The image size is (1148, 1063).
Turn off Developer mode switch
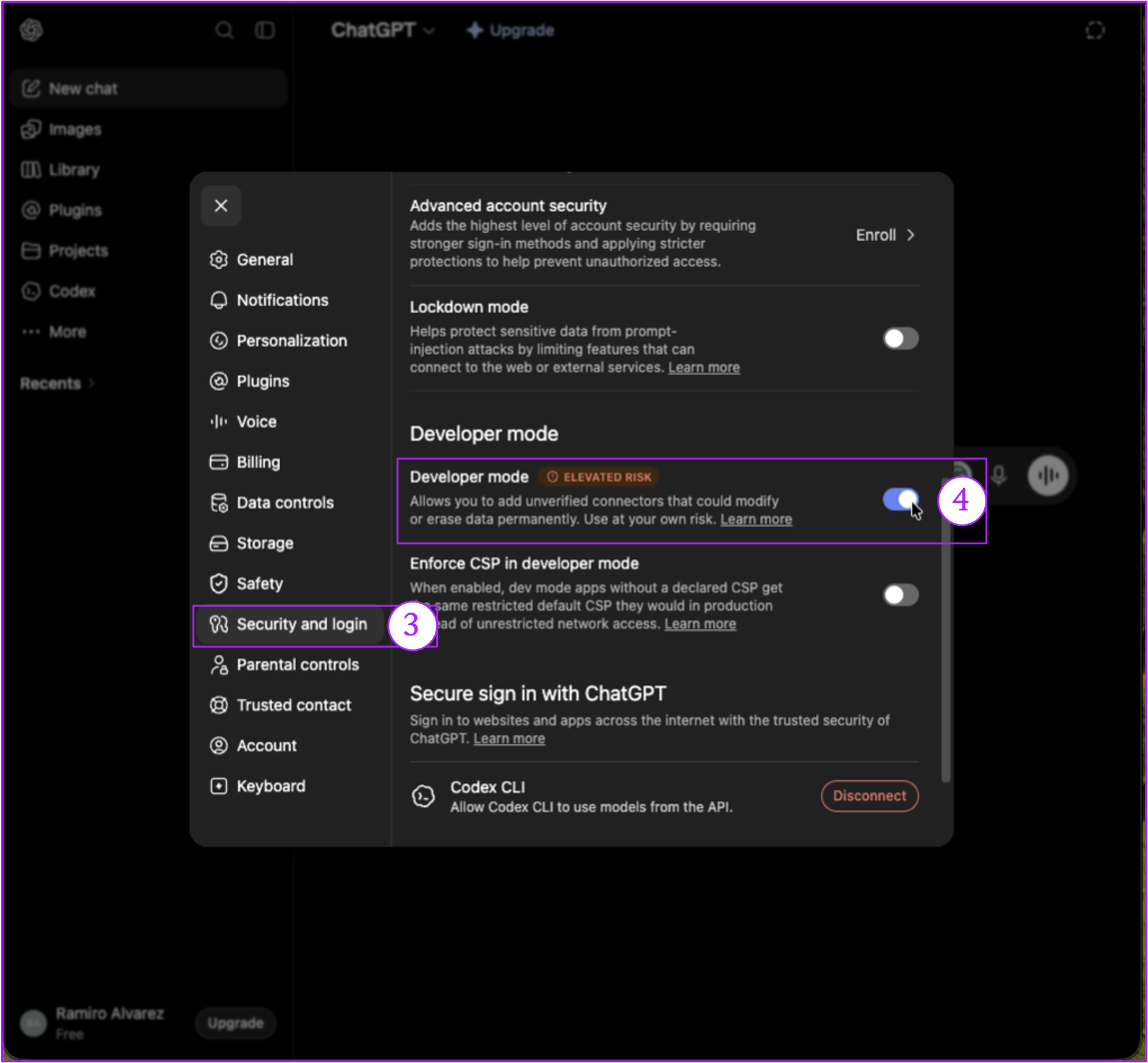(x=900, y=499)
